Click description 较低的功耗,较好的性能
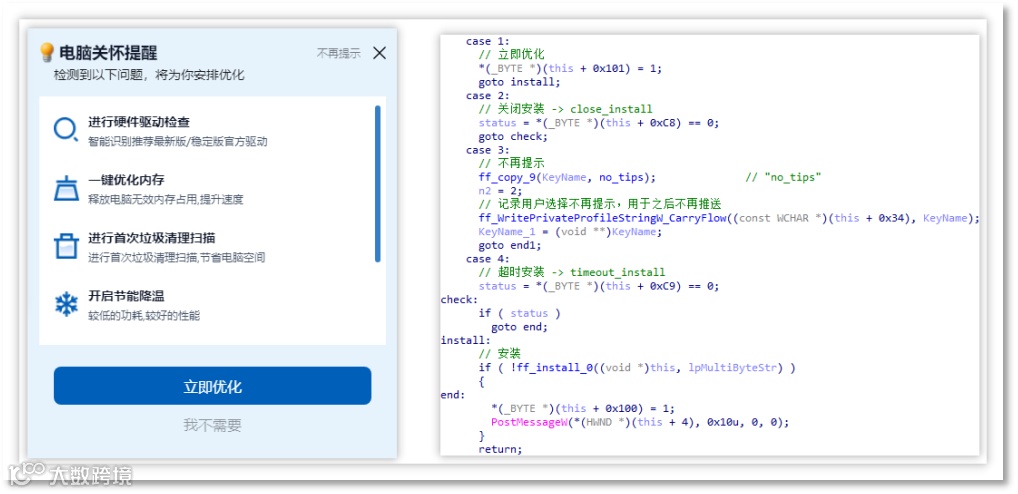Viewport: 1018px width, 494px height. 144,315
